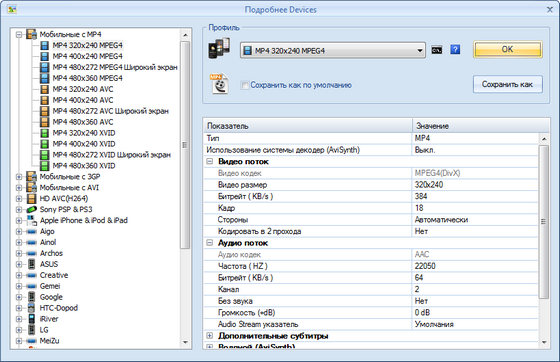Click the Частота (HZ) value 22050

point(425,266)
